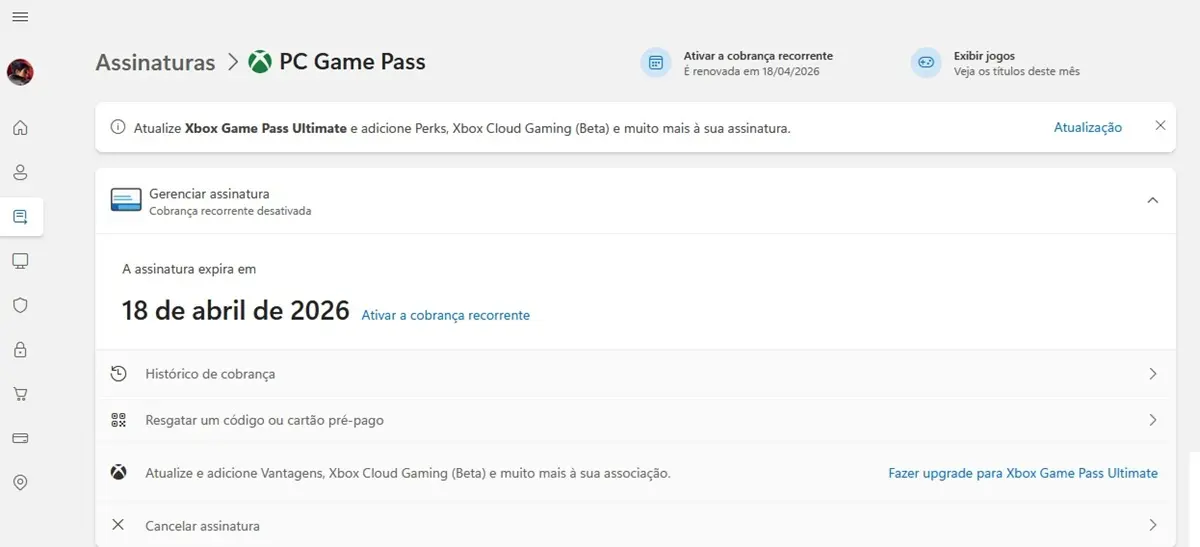Click the calendar icon for recurring billing

tap(656, 63)
